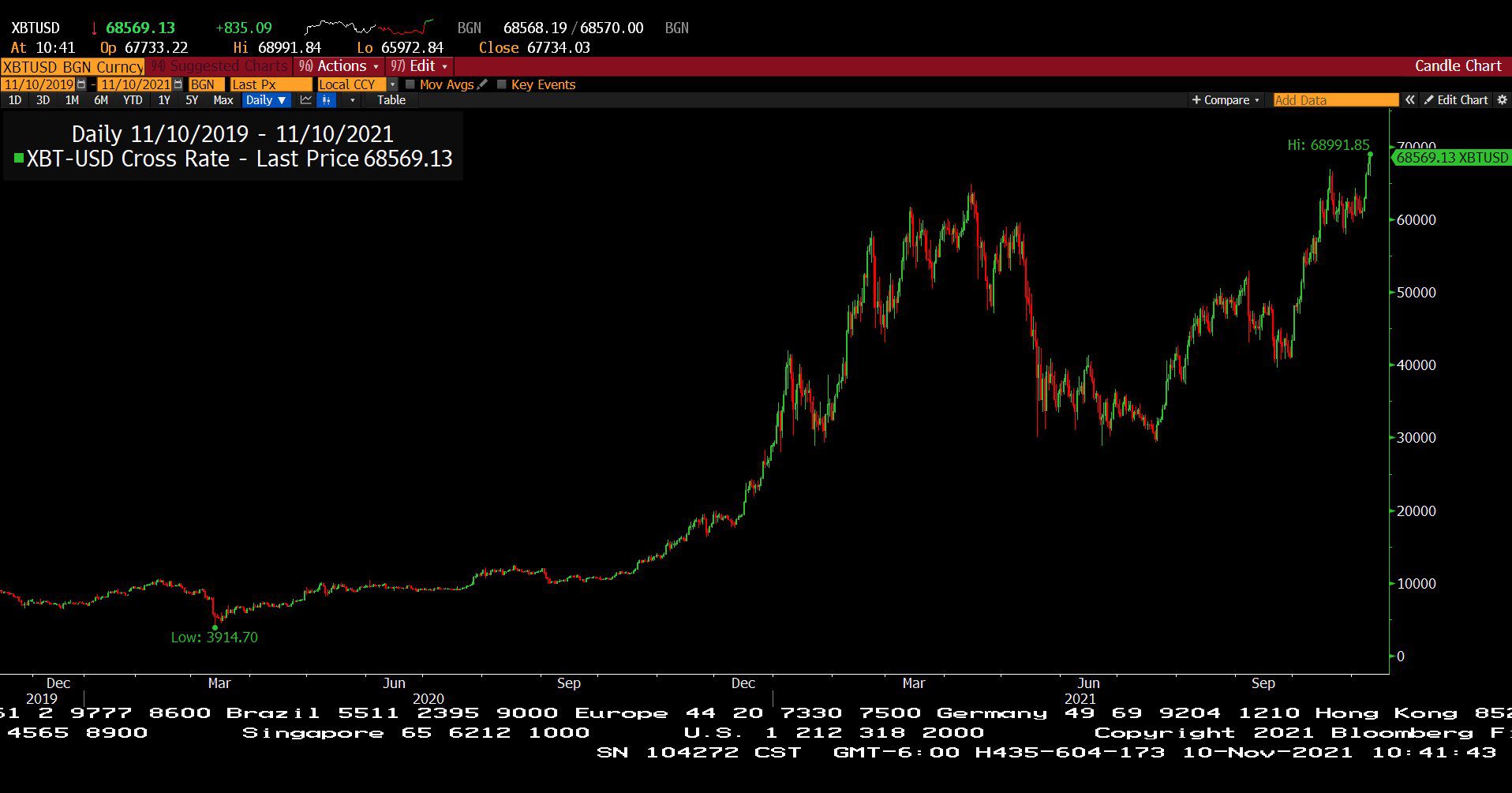The width and height of the screenshot is (1512, 793).
Task: Open Suggested Charts
Action: [219, 66]
